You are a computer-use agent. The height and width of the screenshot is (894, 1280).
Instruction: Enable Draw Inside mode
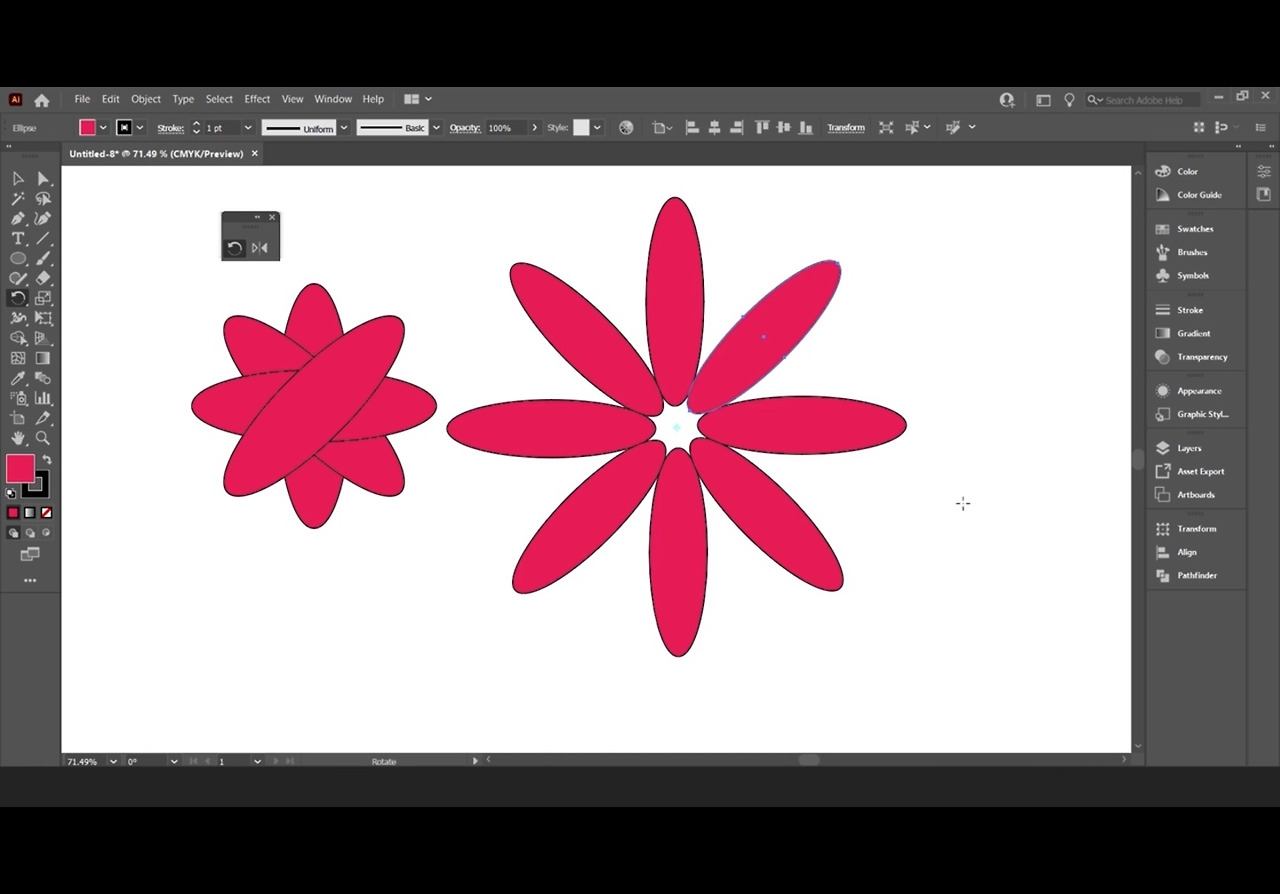pos(46,533)
